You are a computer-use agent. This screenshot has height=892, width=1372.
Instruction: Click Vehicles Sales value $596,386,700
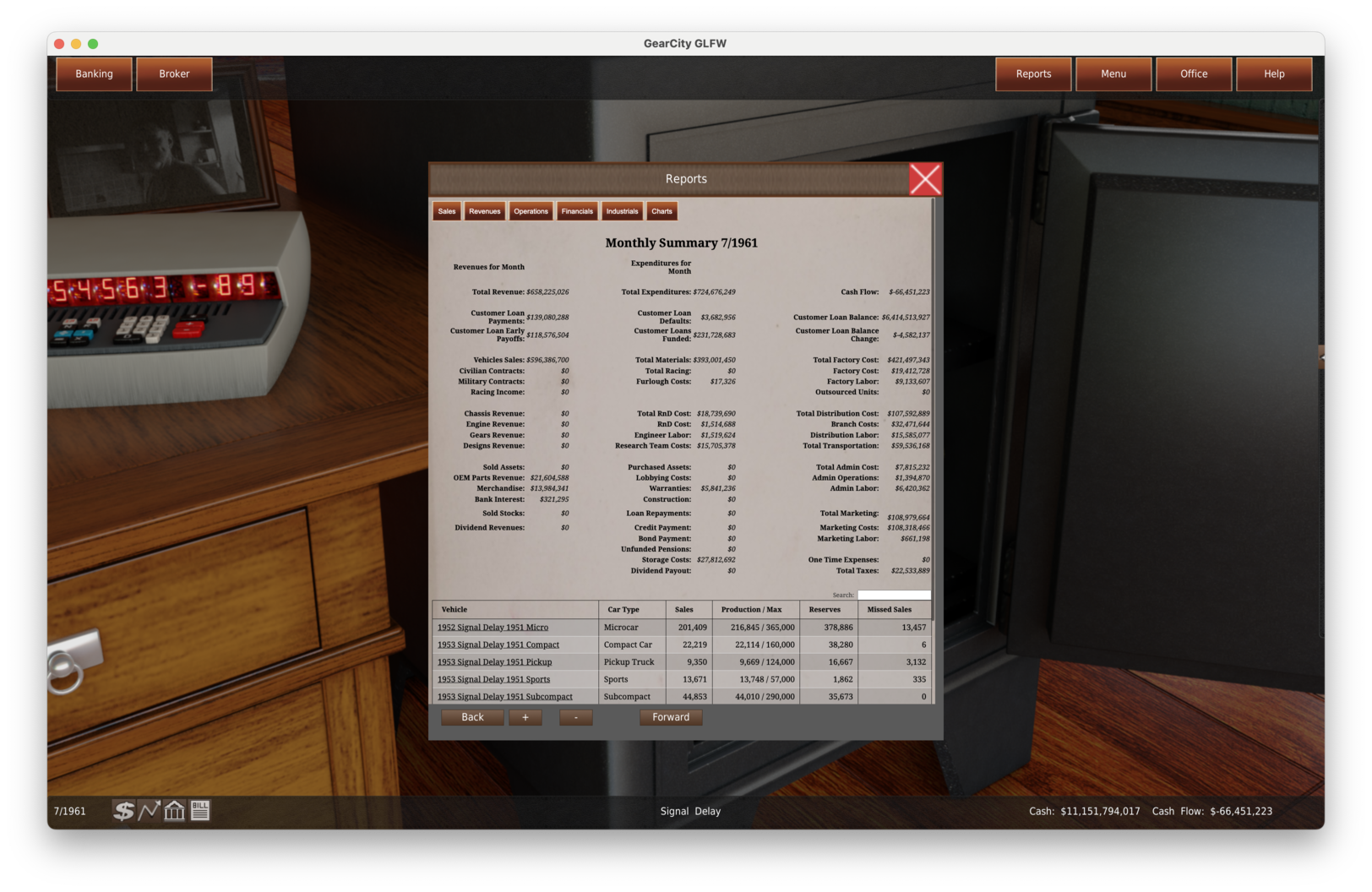547,360
